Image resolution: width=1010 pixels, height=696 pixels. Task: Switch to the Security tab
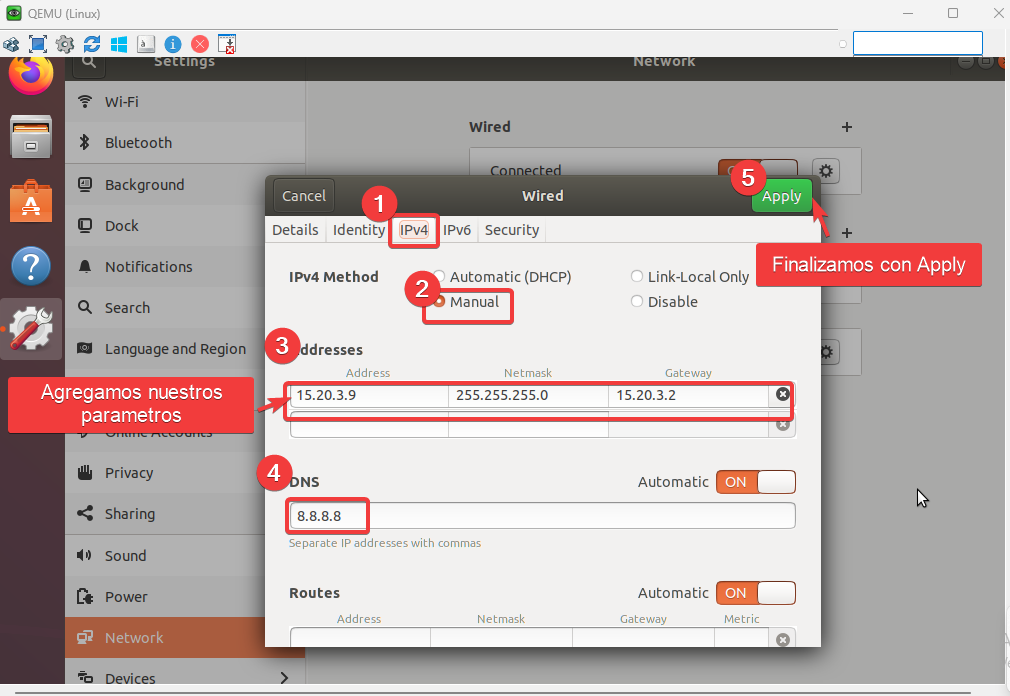(x=512, y=230)
